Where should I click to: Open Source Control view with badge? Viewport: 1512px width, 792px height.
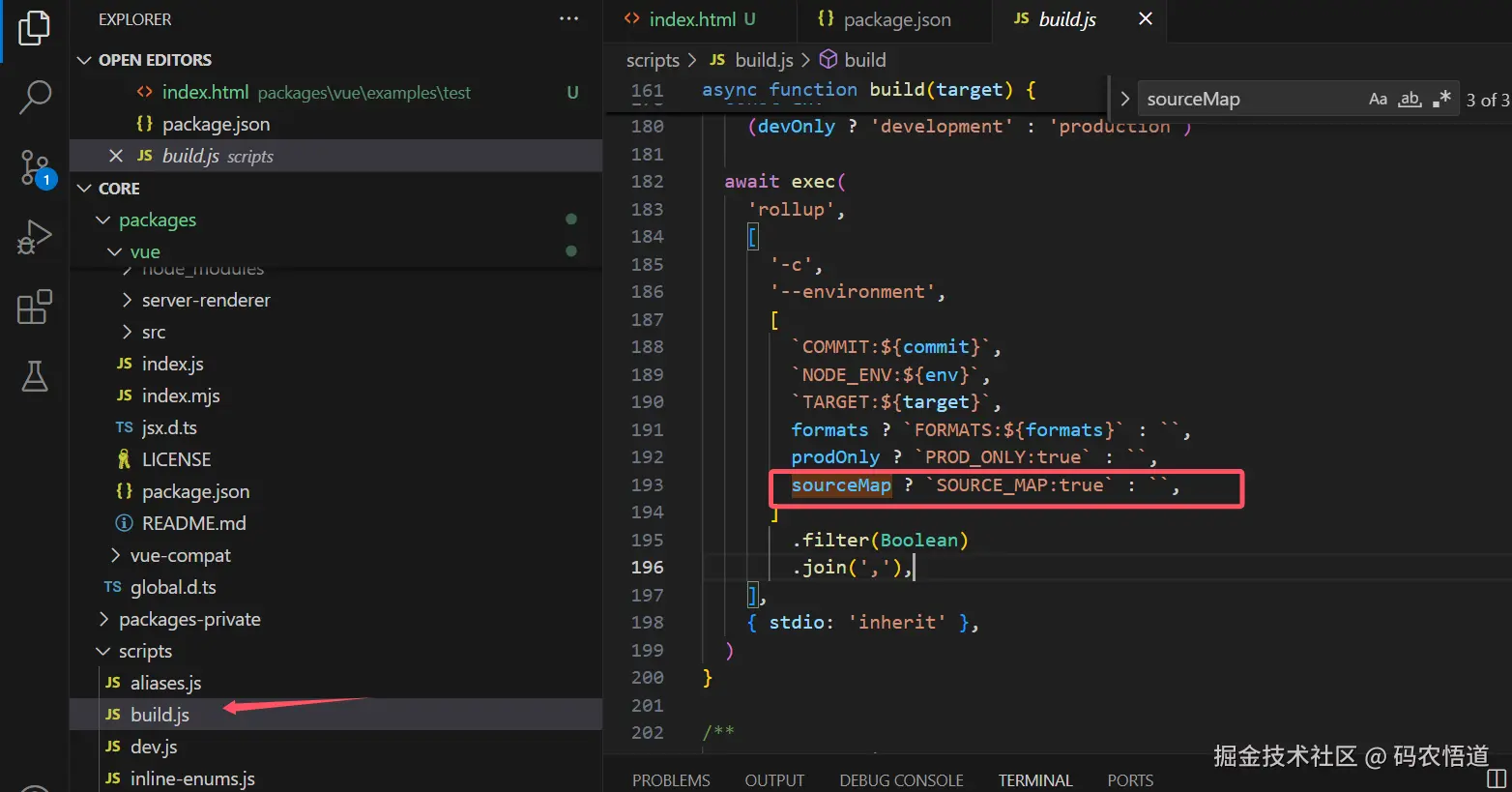(x=35, y=168)
